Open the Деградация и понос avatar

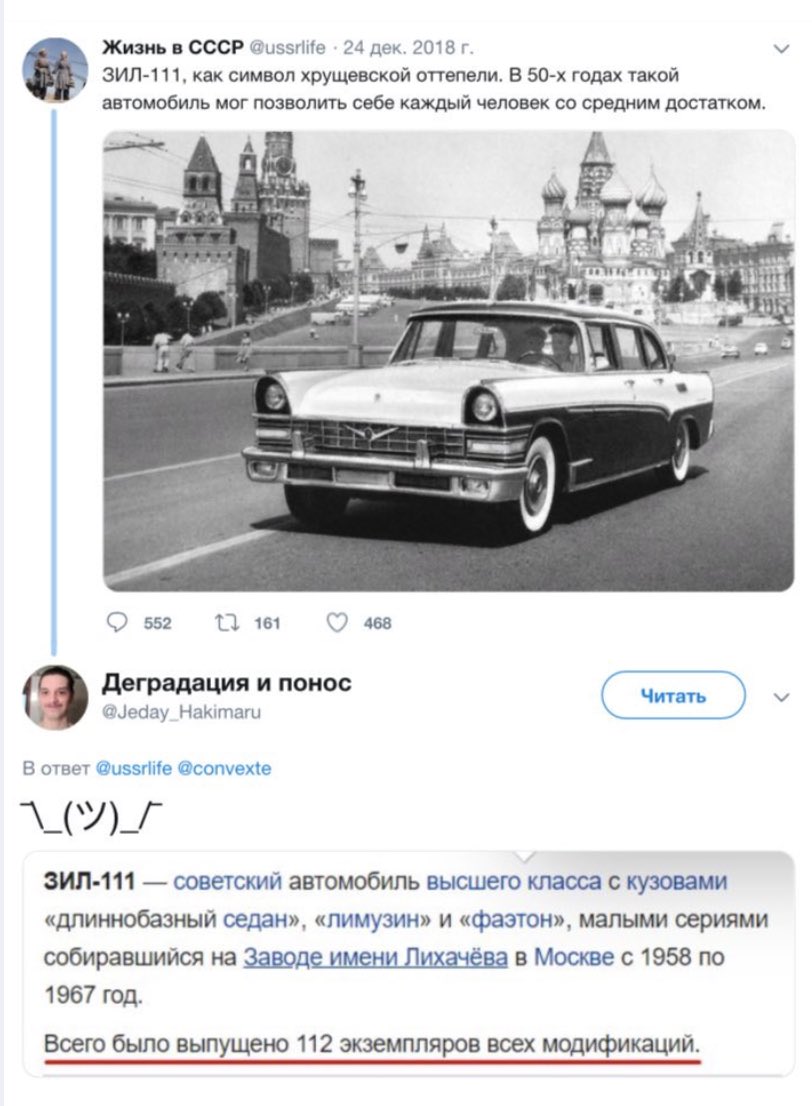(54, 697)
